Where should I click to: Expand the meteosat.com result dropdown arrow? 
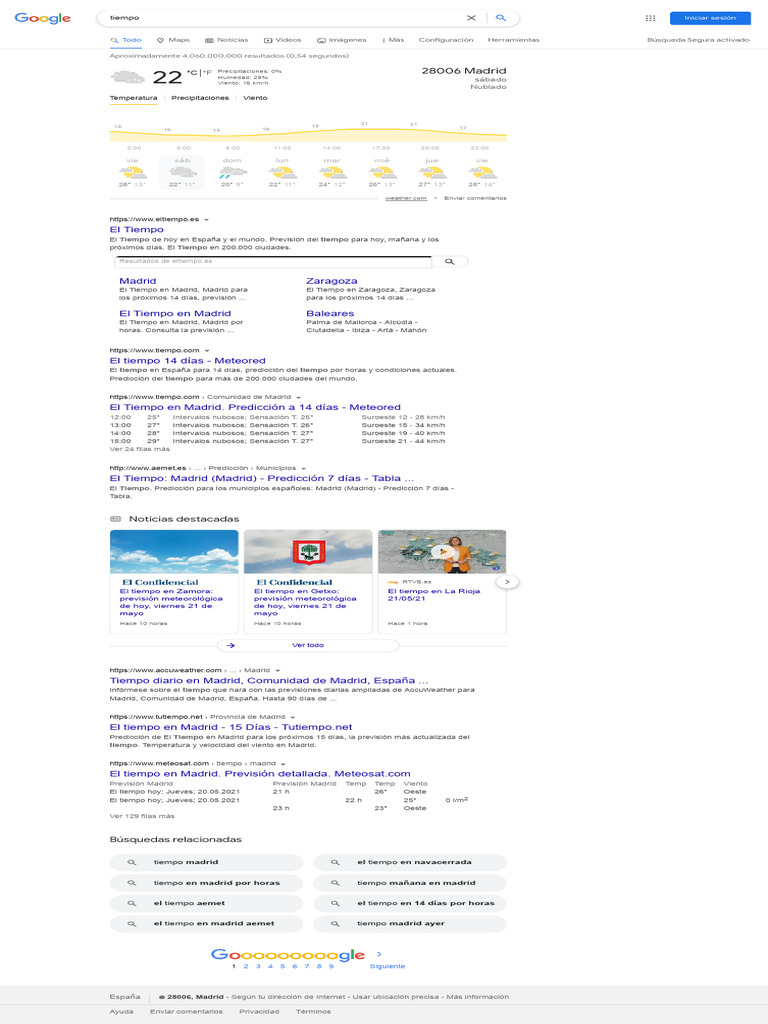click(x=283, y=763)
